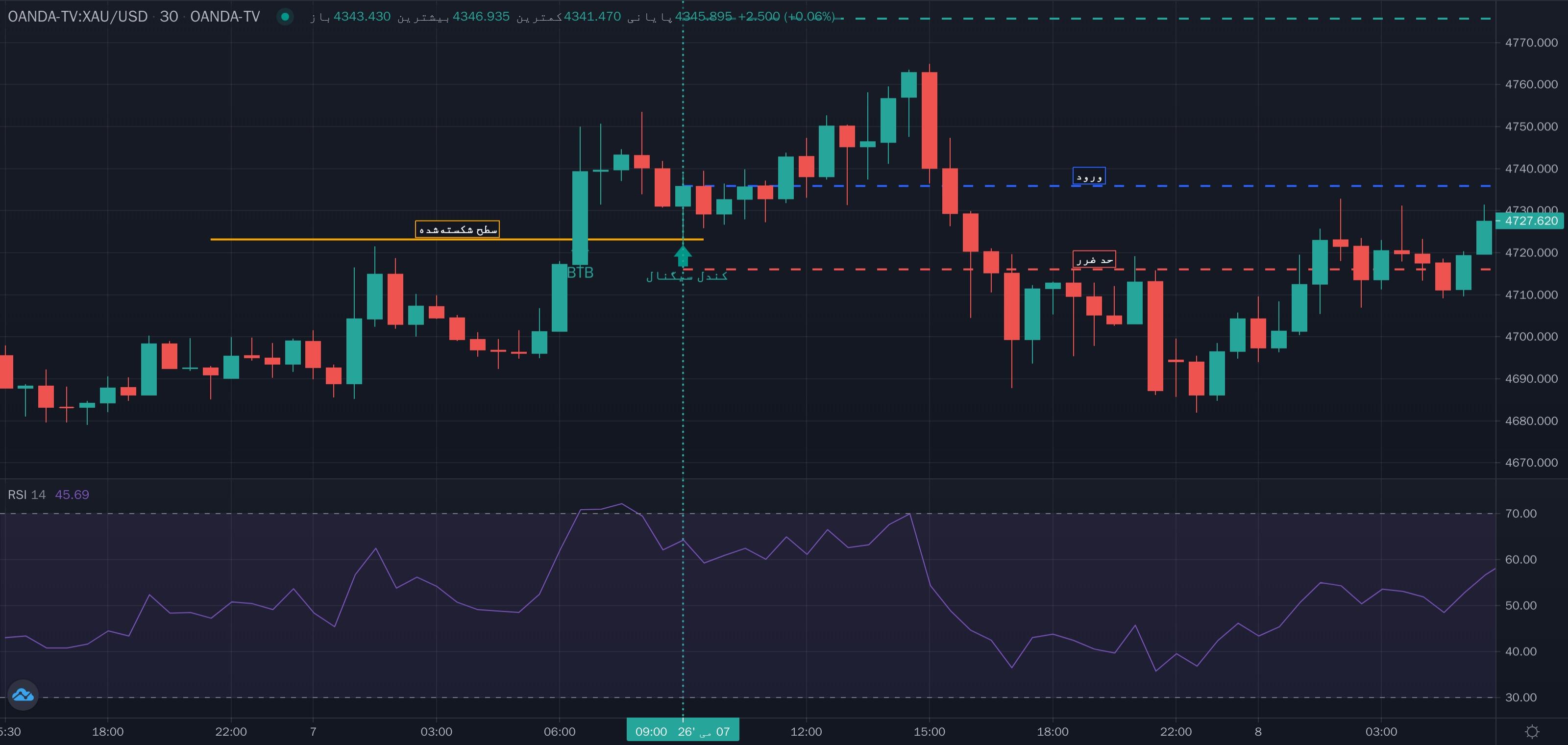Click the 4740.000 price axis label
This screenshot has width=1568, height=745.
coord(1531,169)
